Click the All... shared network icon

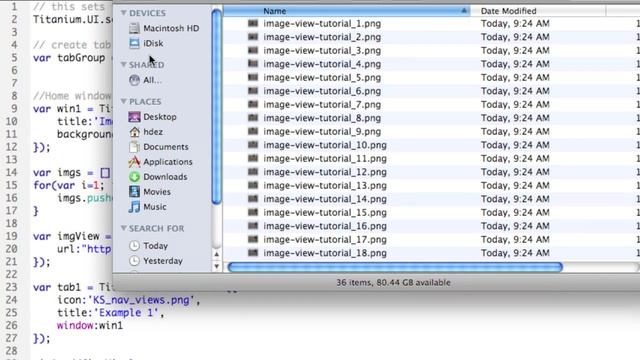click(x=134, y=80)
